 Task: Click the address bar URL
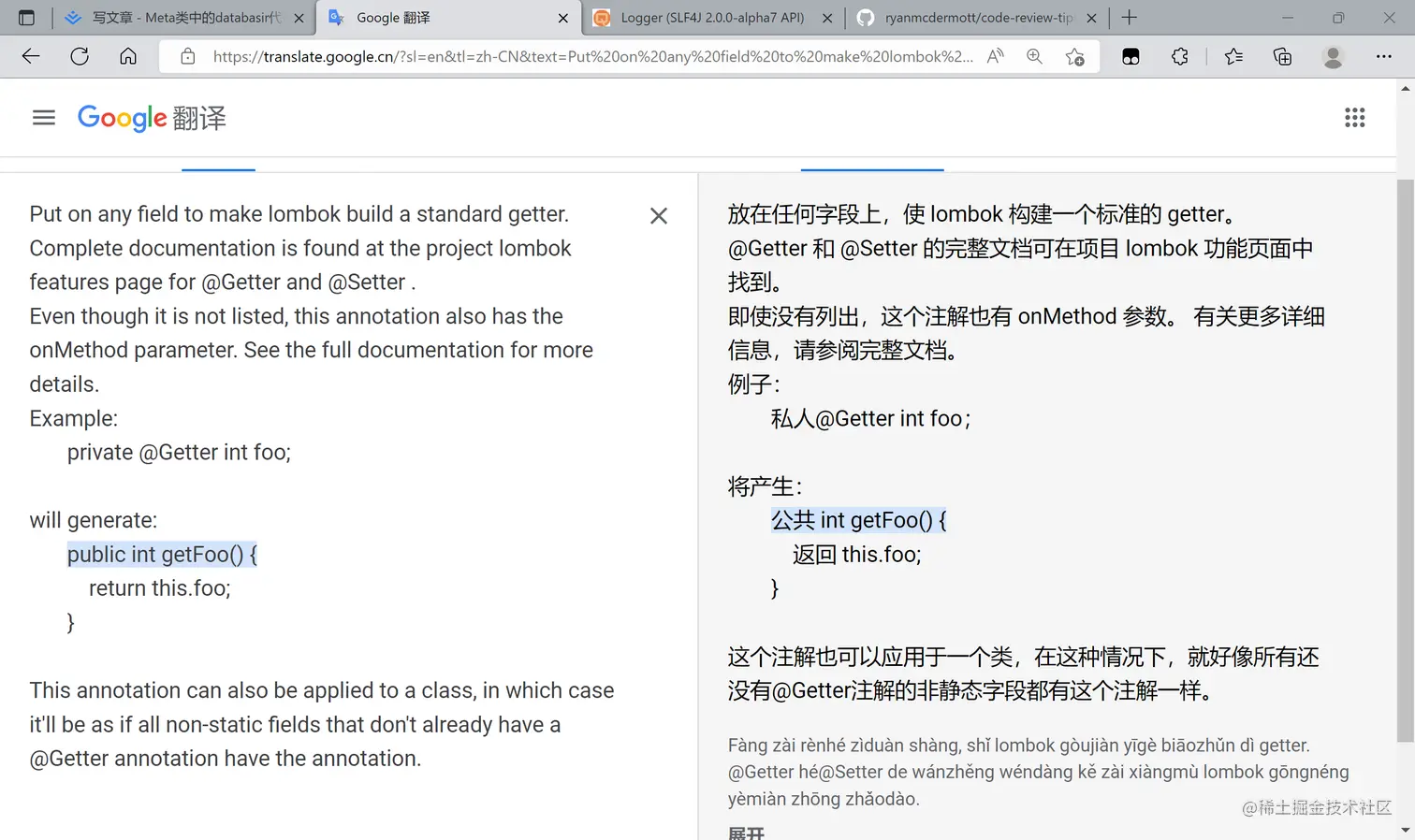pos(592,56)
